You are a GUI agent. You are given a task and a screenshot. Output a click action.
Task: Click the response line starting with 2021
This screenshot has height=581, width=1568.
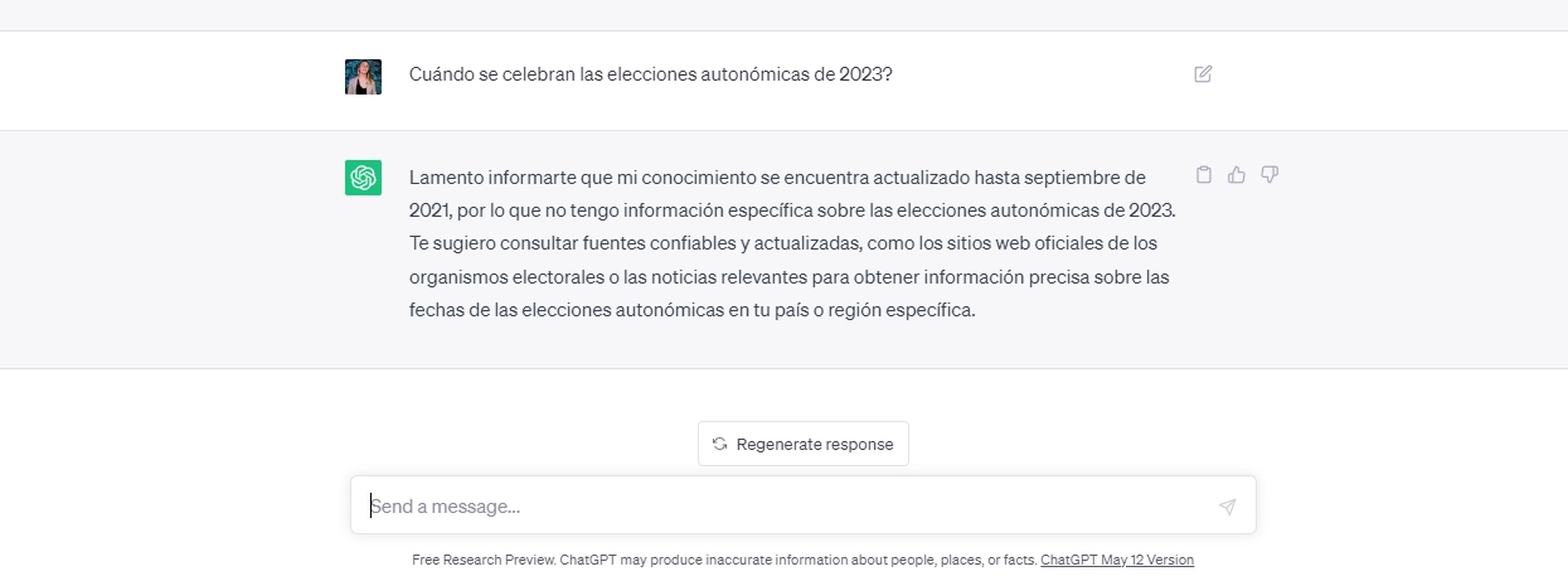pos(791,210)
